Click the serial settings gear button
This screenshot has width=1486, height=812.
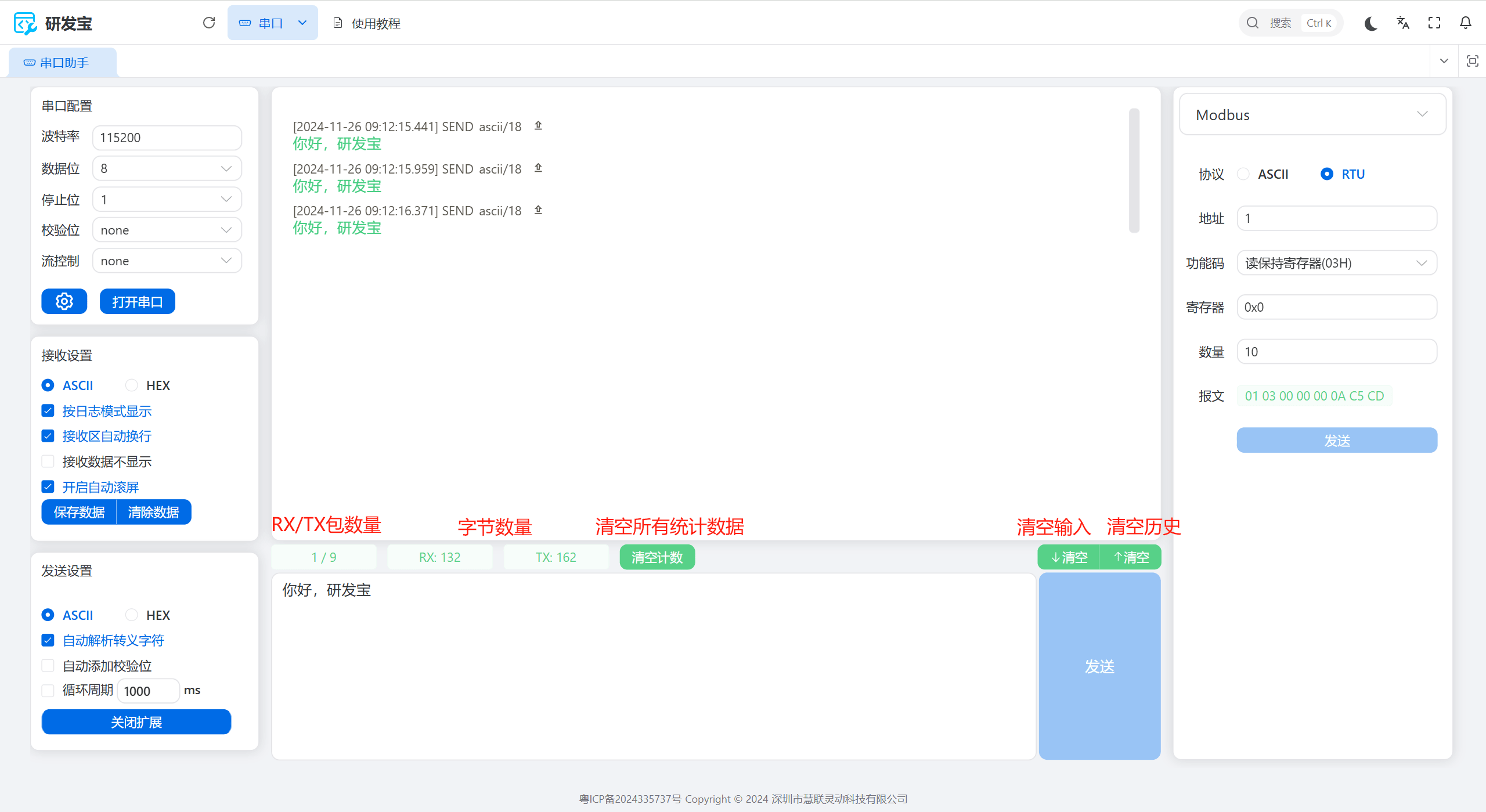(64, 301)
